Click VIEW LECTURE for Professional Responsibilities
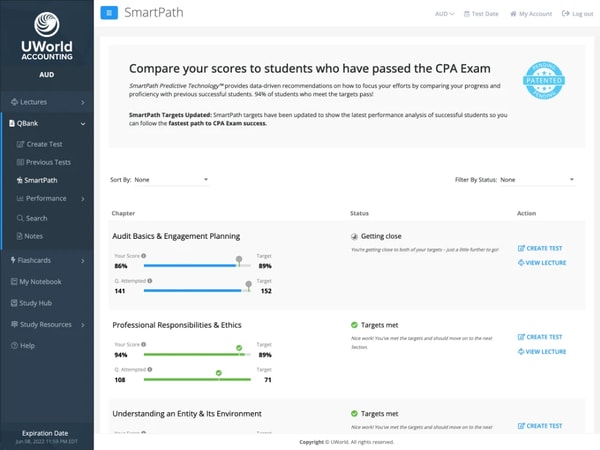This screenshot has width=600, height=450. (542, 351)
